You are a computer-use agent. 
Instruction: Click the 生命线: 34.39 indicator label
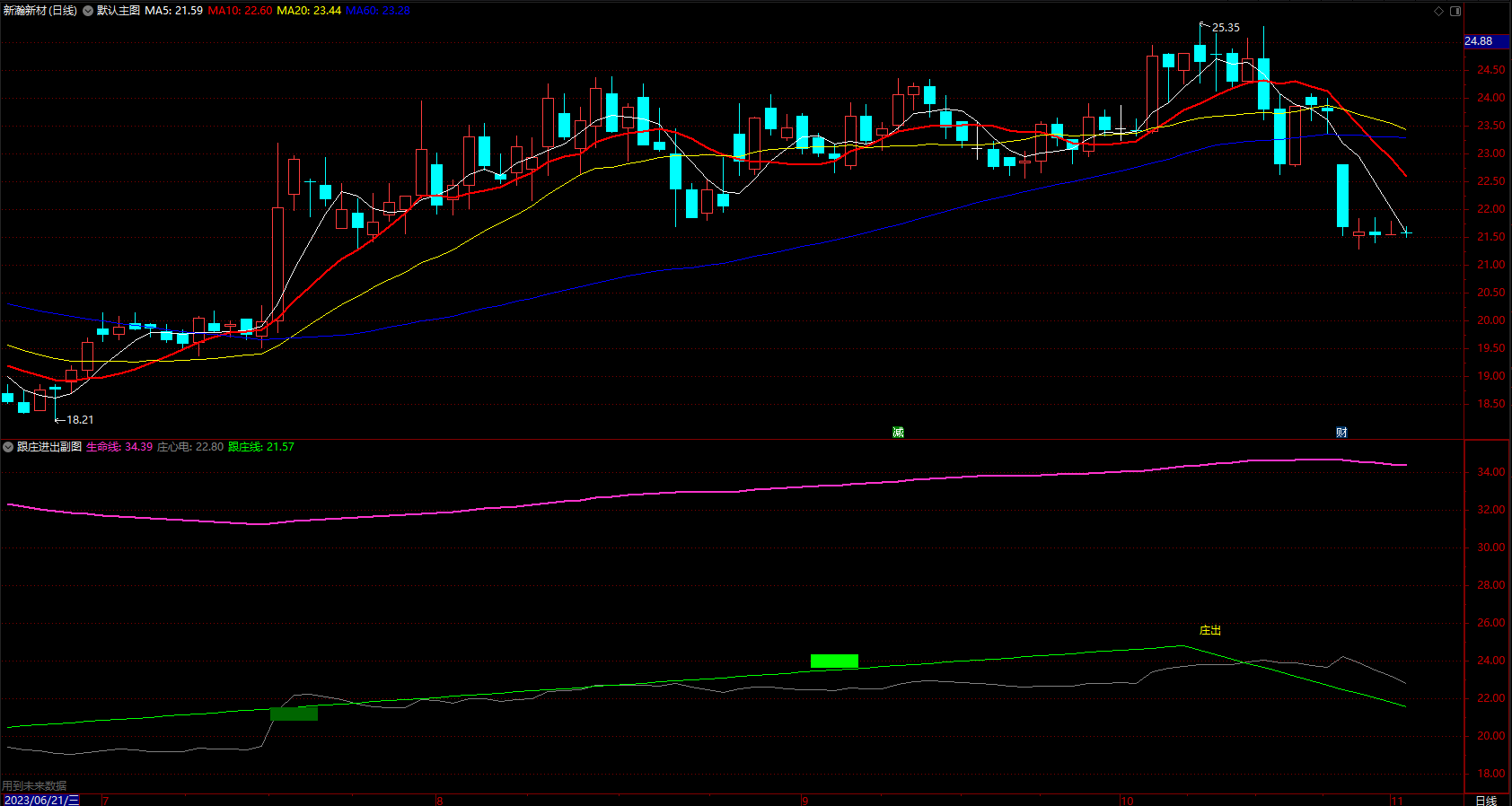pyautogui.click(x=119, y=447)
